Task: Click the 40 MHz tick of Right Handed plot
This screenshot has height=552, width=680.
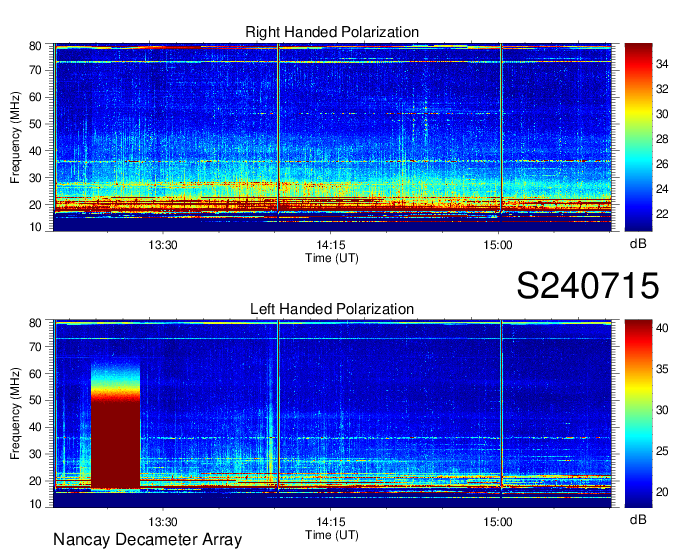Action: coord(35,151)
